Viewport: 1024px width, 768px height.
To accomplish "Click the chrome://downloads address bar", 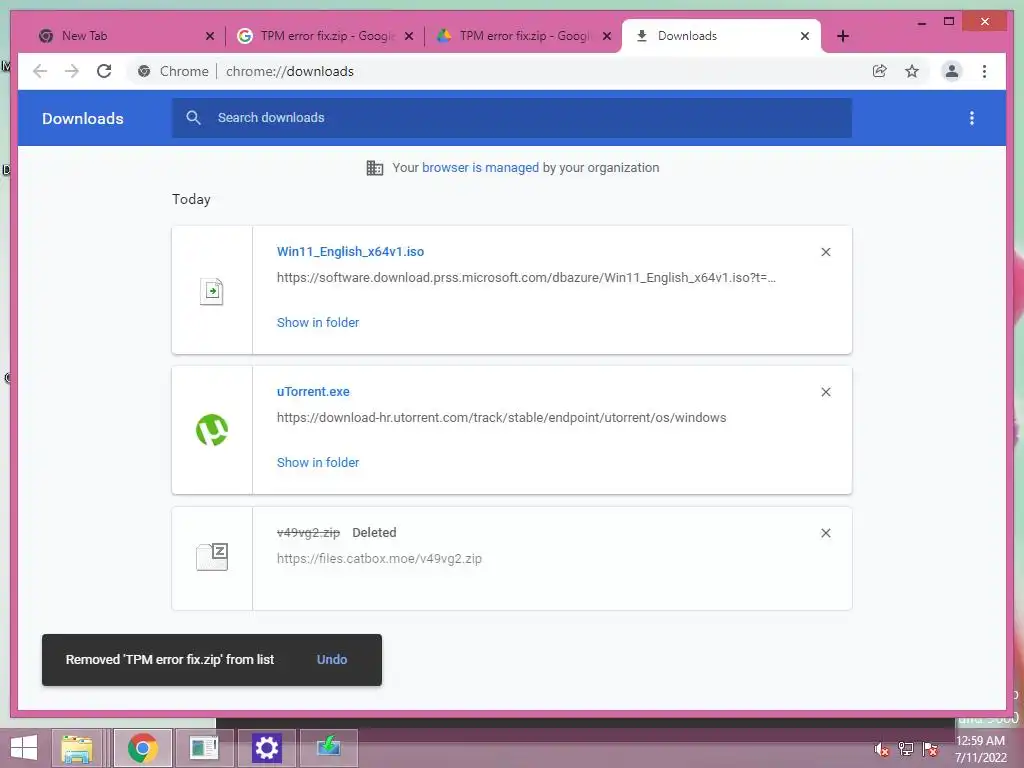I will (x=289, y=71).
